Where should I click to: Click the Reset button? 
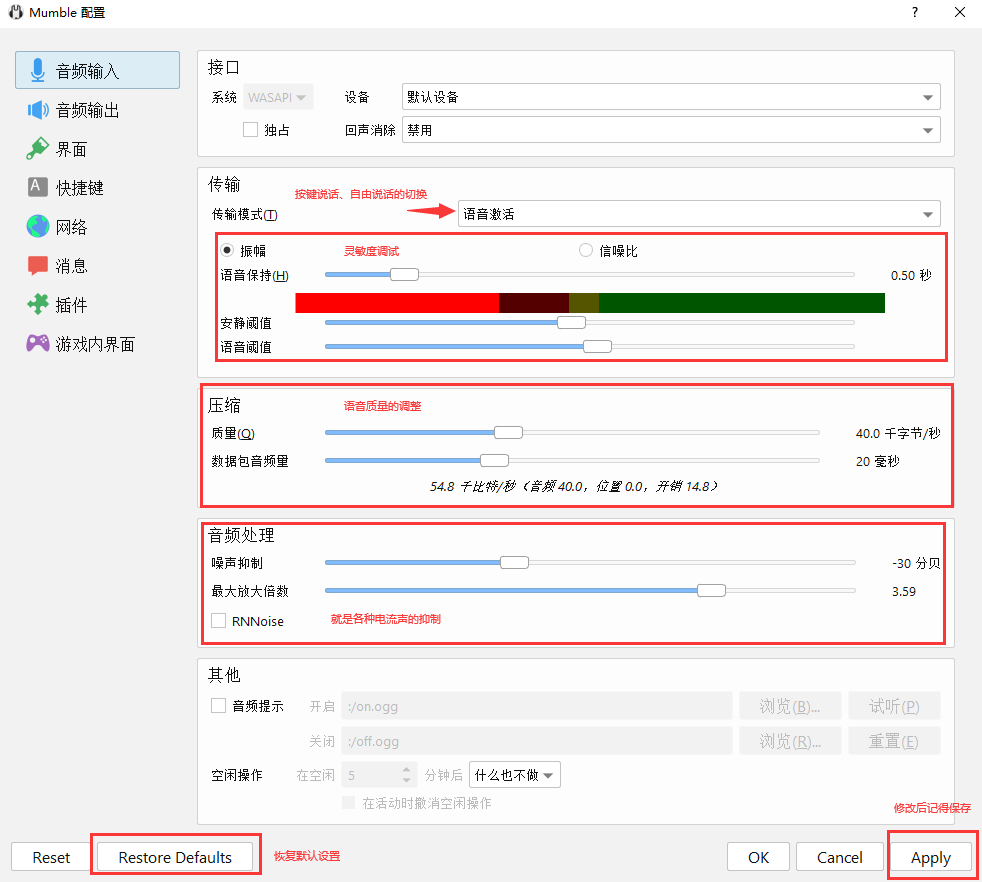pyautogui.click(x=51, y=857)
